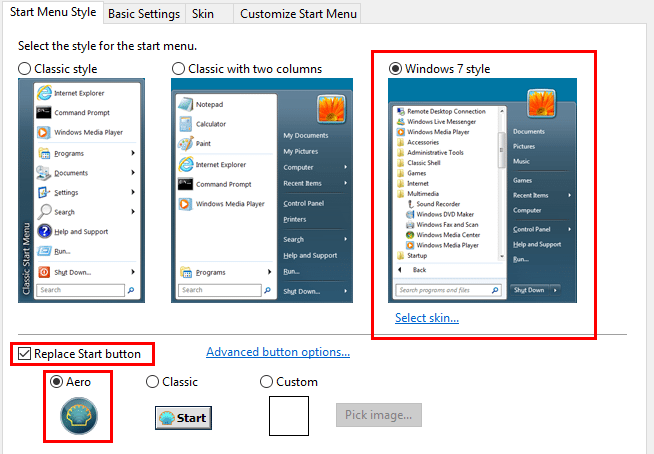Expand Recent Items arrow in two columns preview

coord(345,183)
